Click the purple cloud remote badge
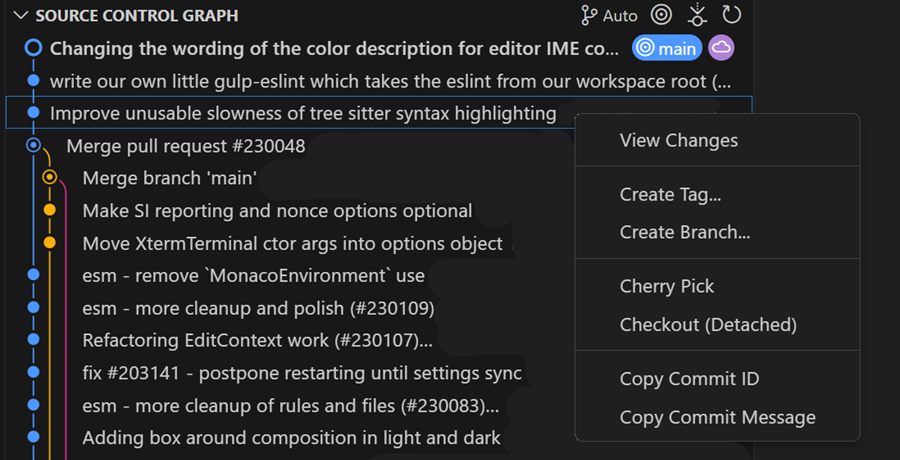The width and height of the screenshot is (900, 460). [721, 48]
